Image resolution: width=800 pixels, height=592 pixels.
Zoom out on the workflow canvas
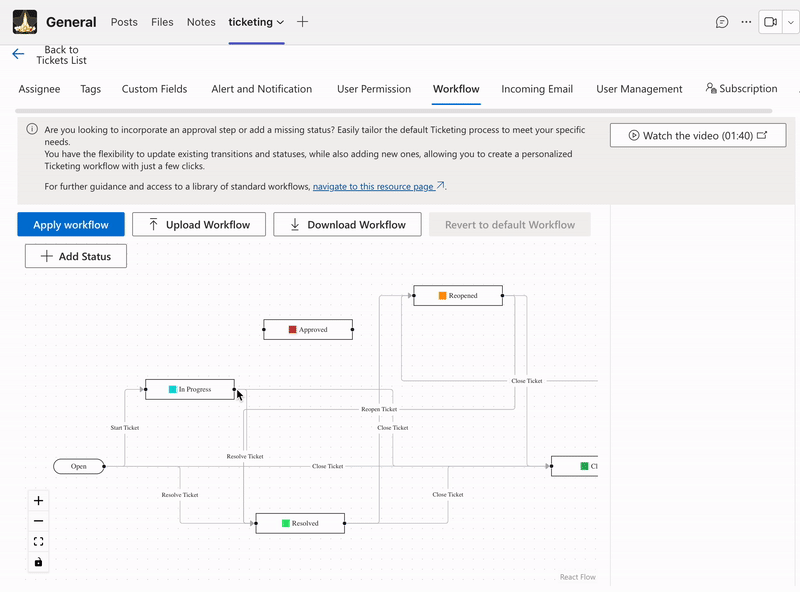click(38, 521)
